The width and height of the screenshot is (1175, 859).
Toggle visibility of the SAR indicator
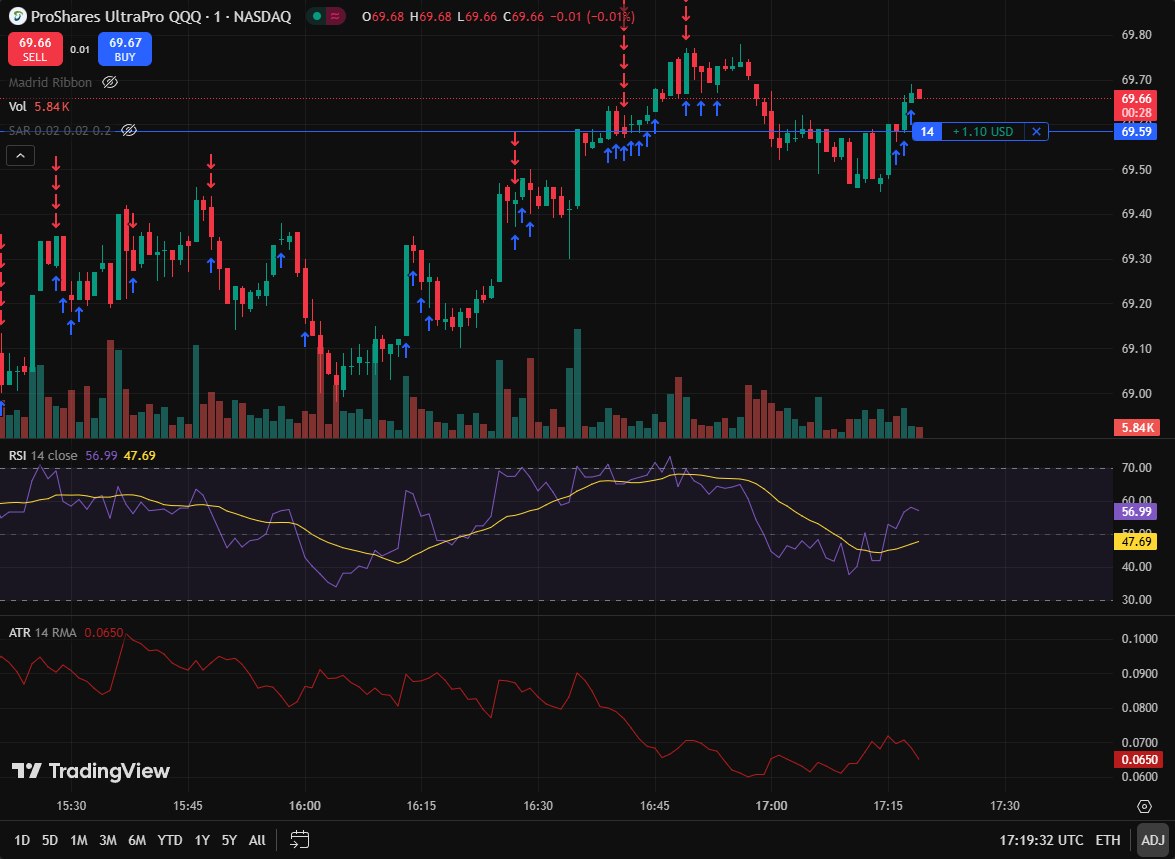[128, 130]
